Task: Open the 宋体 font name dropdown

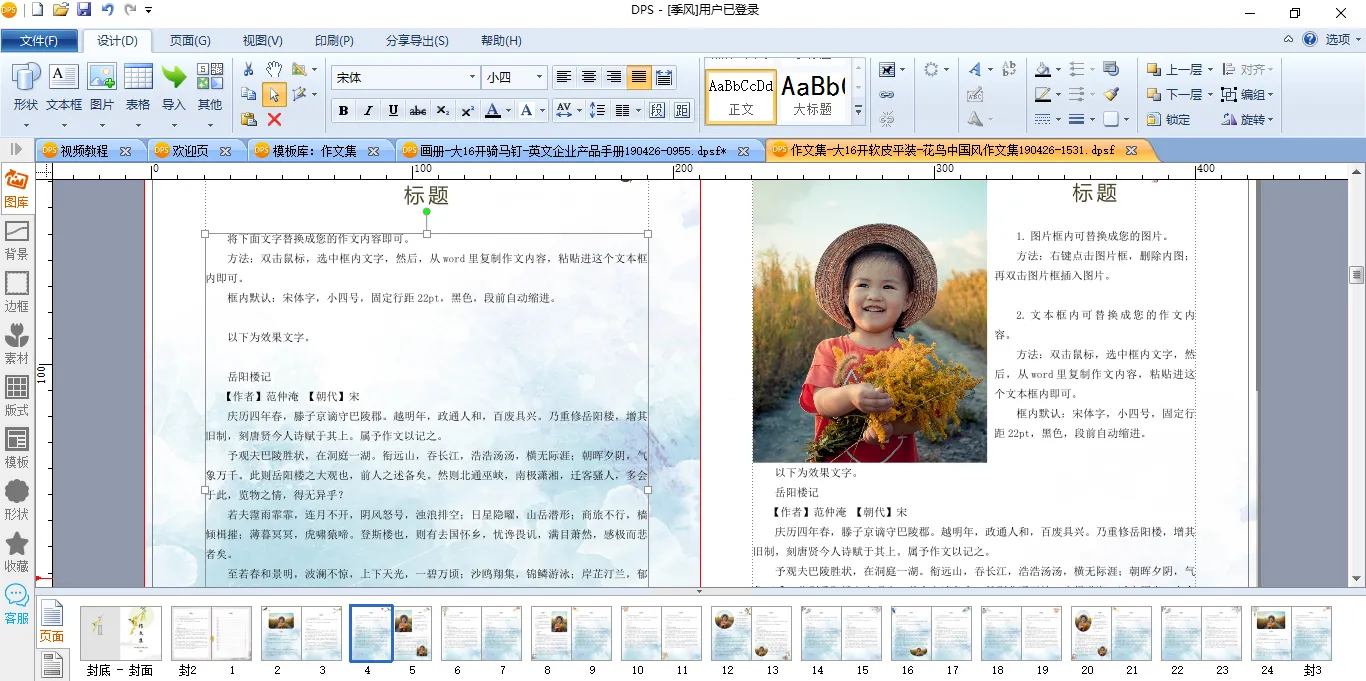Action: pyautogui.click(x=472, y=77)
